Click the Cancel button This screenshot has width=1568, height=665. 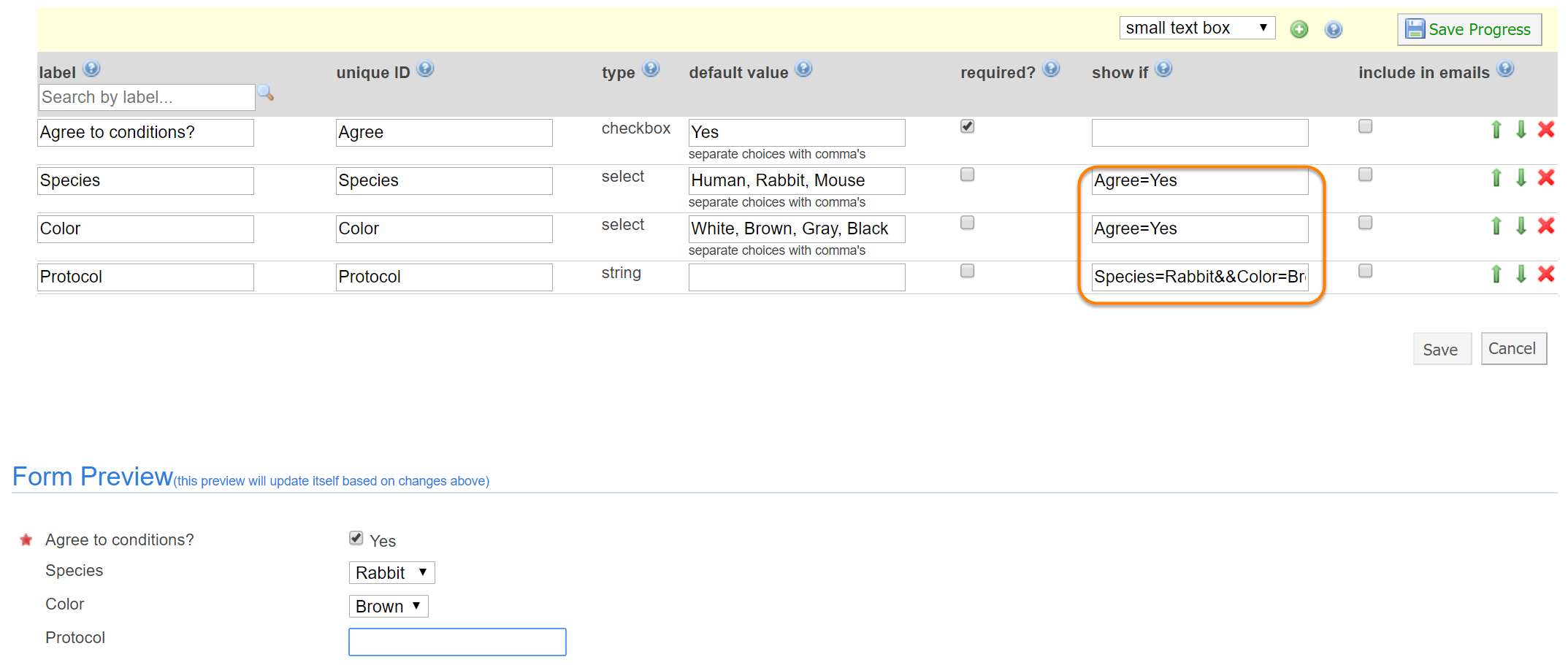pyautogui.click(x=1512, y=349)
